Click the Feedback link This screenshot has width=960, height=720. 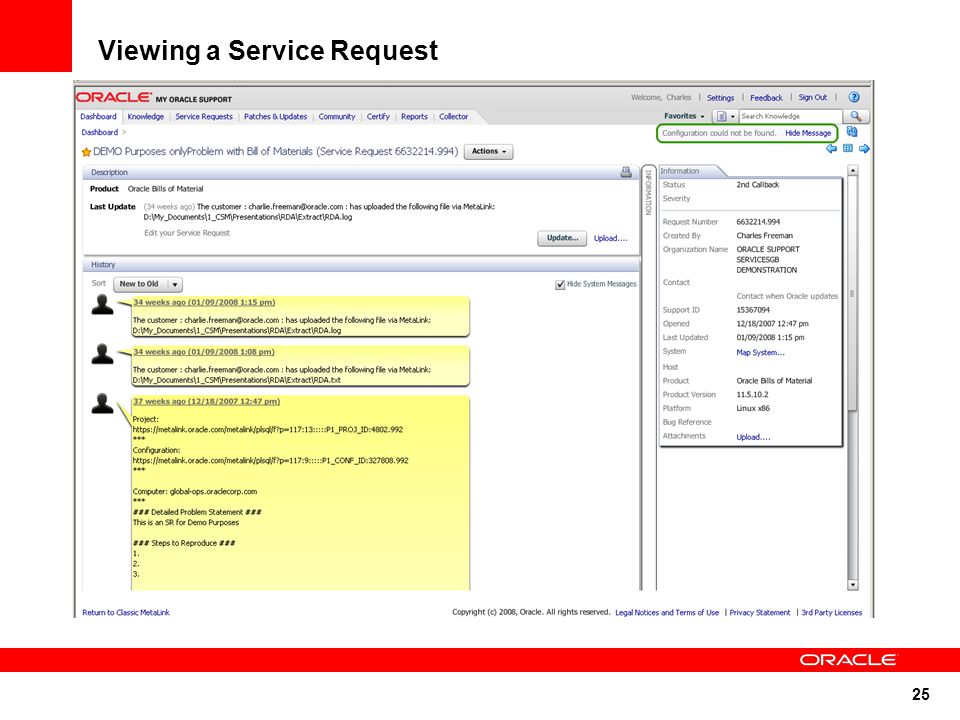[x=767, y=98]
